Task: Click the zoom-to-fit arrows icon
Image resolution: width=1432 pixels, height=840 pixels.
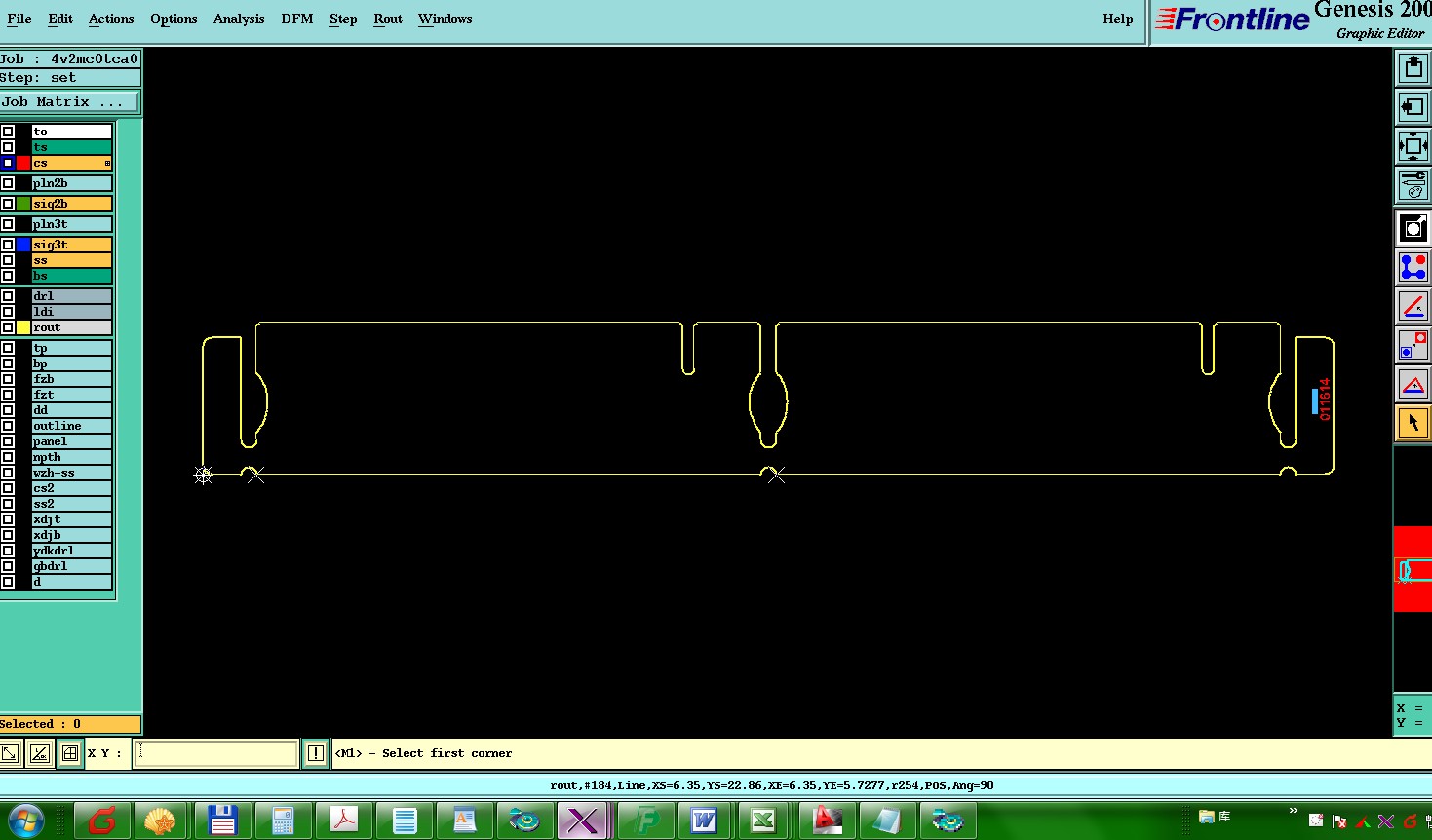Action: point(1413,146)
